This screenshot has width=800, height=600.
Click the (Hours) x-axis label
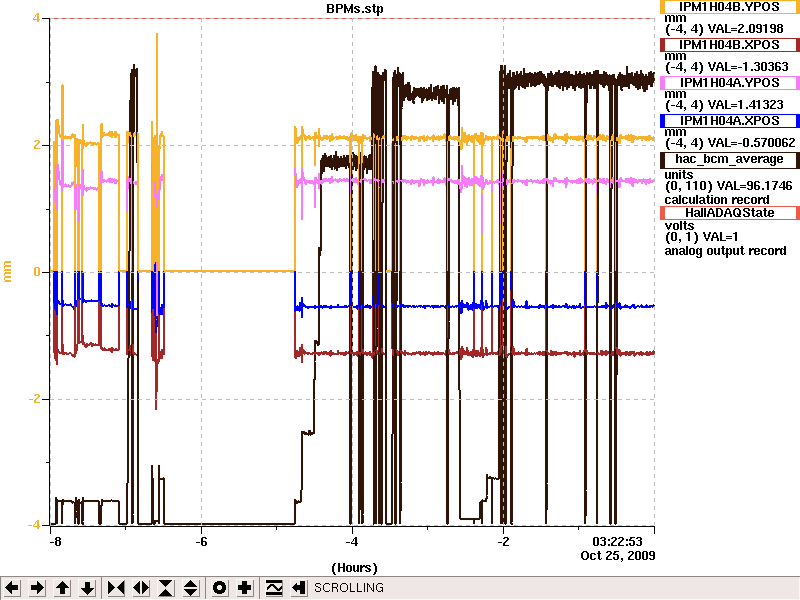(355, 568)
